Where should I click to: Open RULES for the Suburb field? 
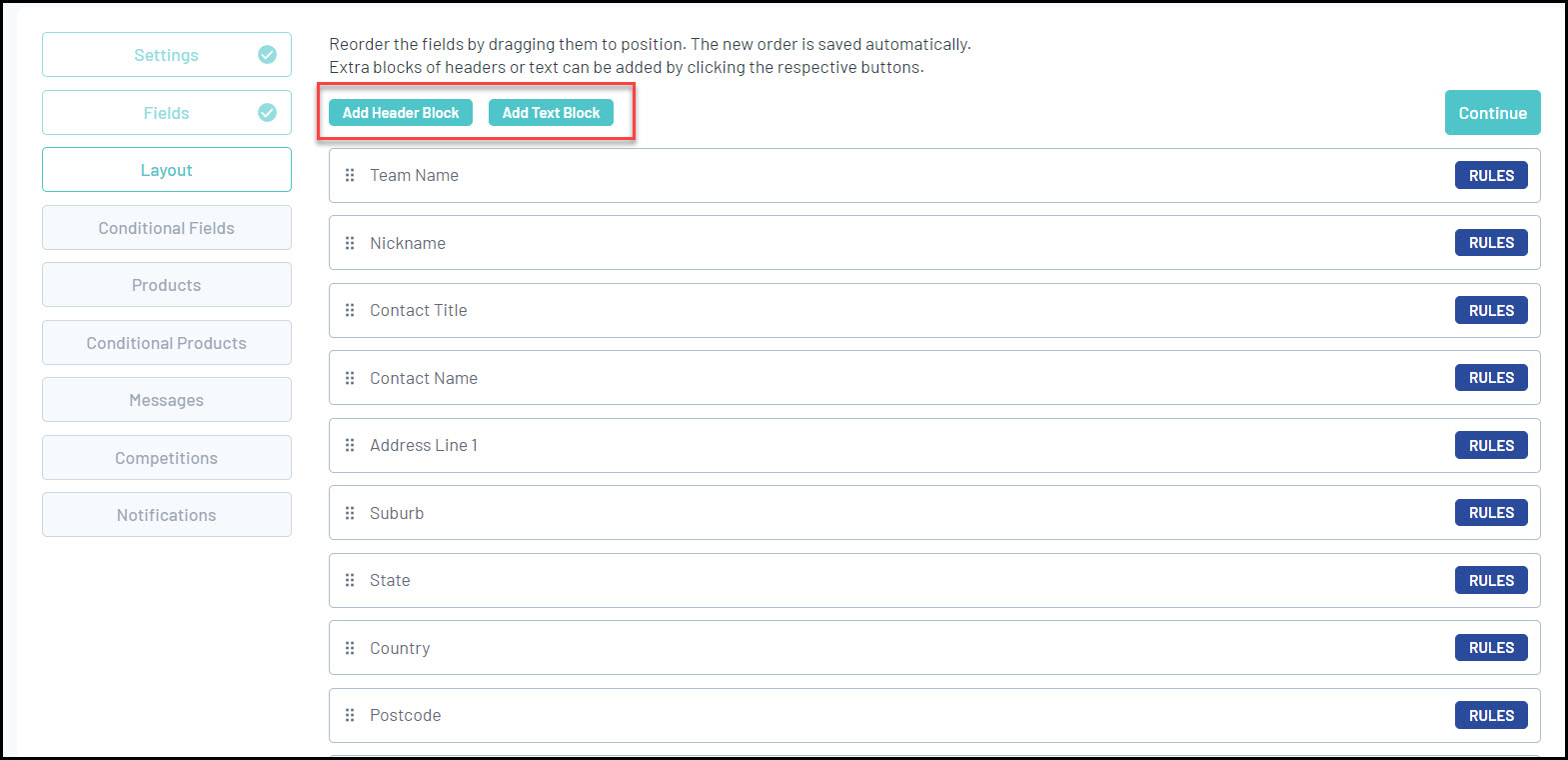(x=1491, y=513)
